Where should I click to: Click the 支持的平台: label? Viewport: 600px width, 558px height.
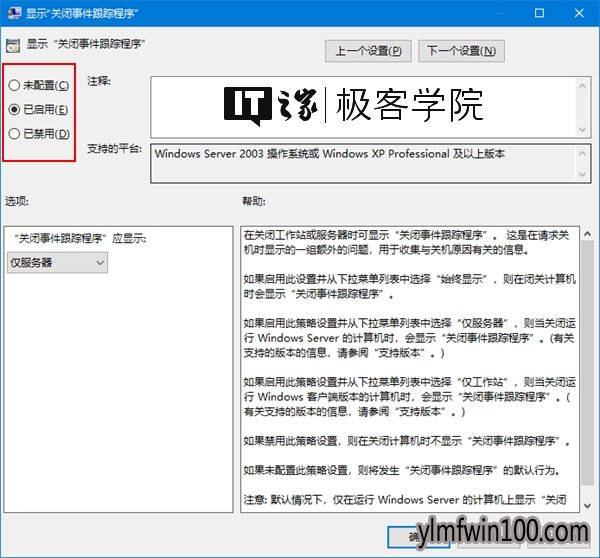pos(114,148)
